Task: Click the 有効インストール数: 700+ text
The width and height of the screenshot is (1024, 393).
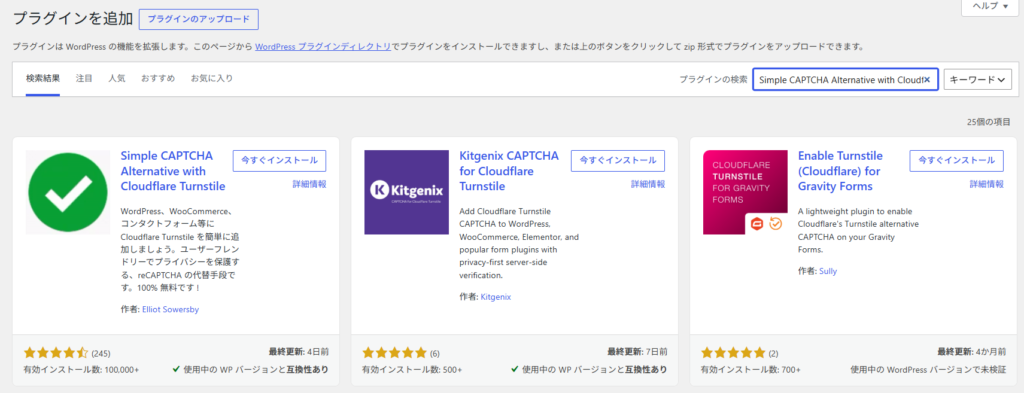Action: click(751, 369)
